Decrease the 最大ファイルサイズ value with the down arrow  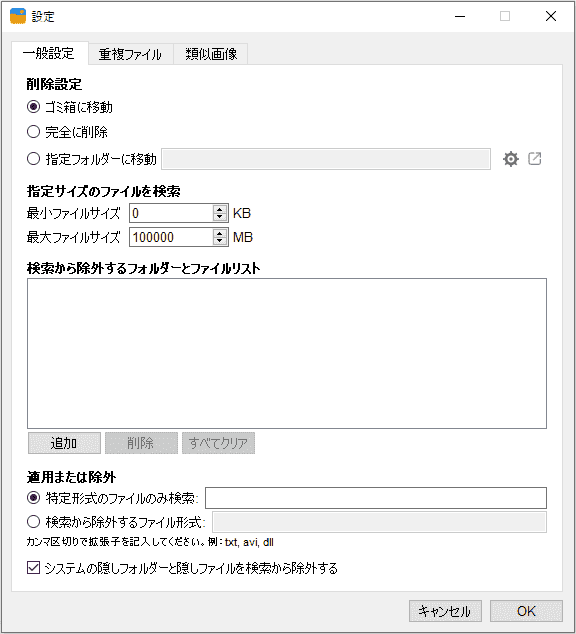(x=219, y=241)
